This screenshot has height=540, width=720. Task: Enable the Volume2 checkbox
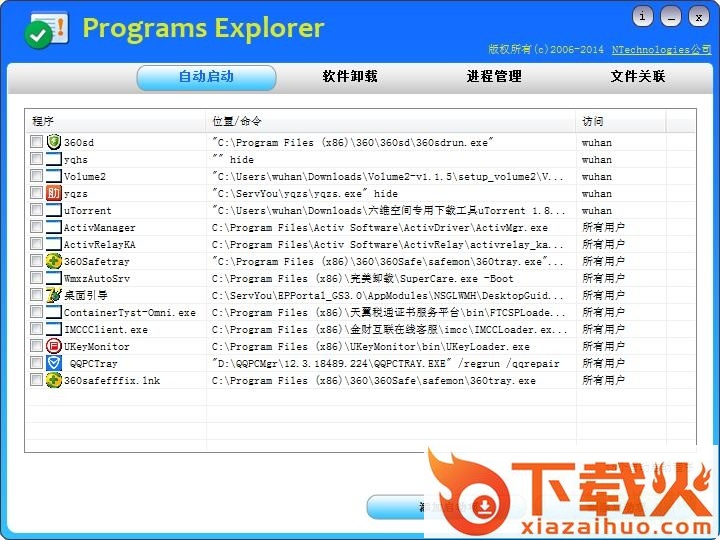(x=36, y=175)
